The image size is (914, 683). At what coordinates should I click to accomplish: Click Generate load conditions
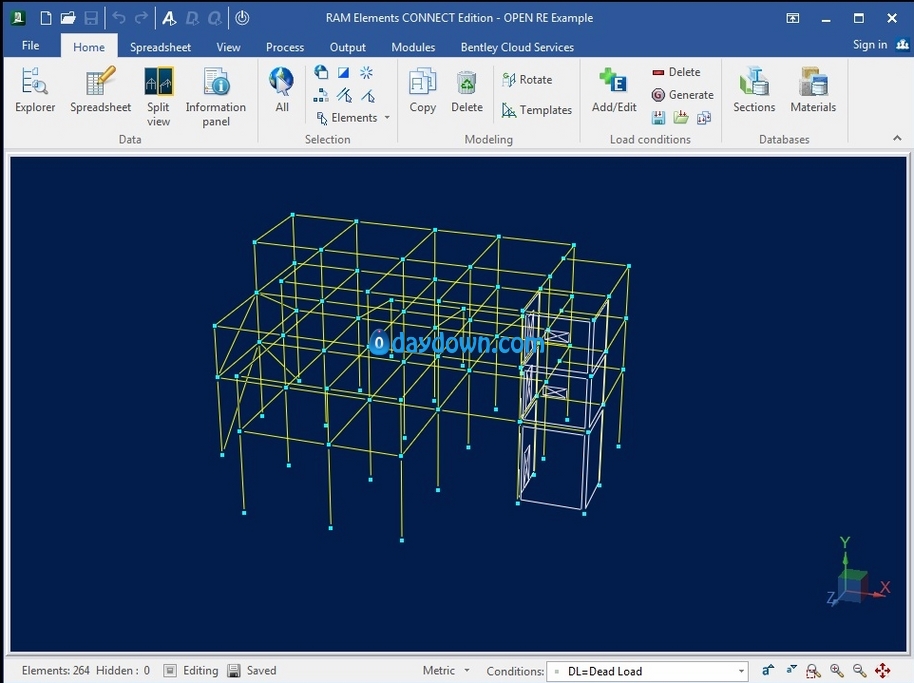[683, 94]
